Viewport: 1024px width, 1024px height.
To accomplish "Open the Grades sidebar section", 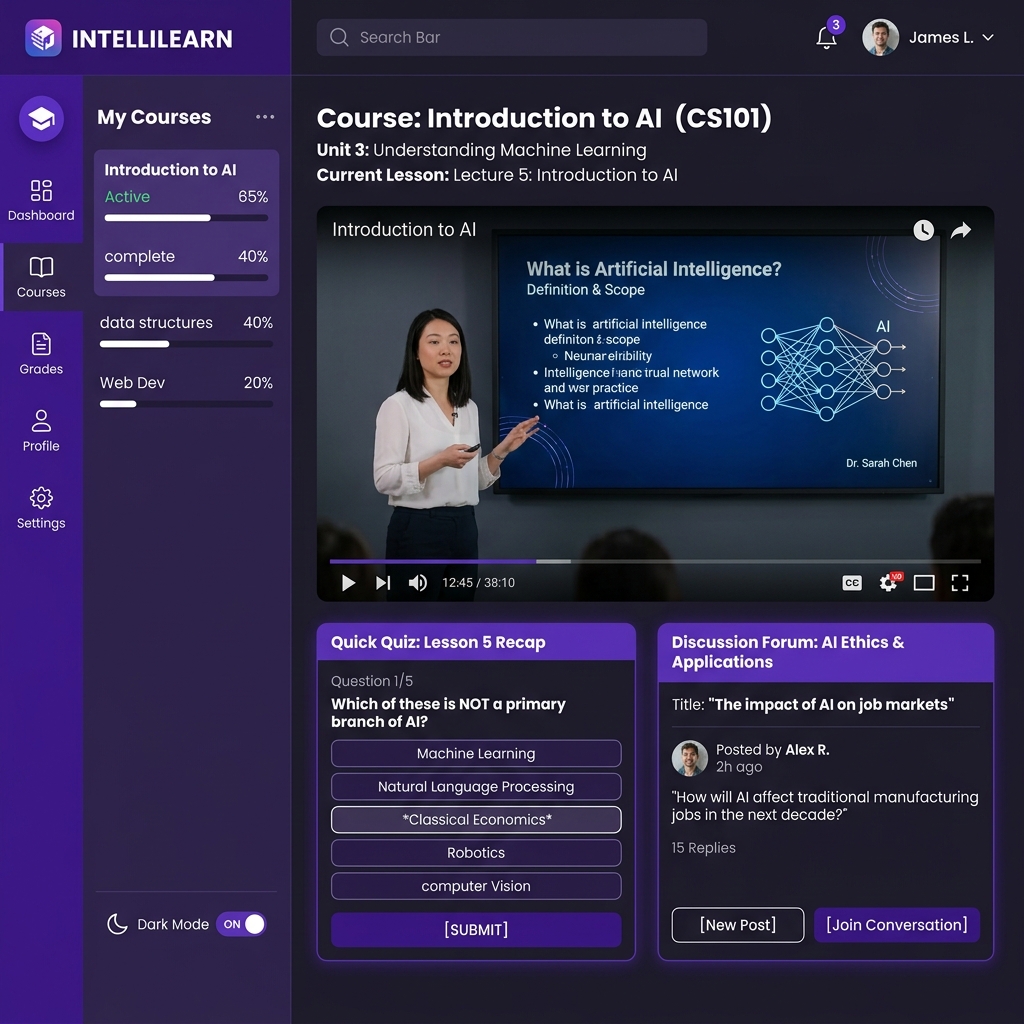I will click(x=41, y=355).
